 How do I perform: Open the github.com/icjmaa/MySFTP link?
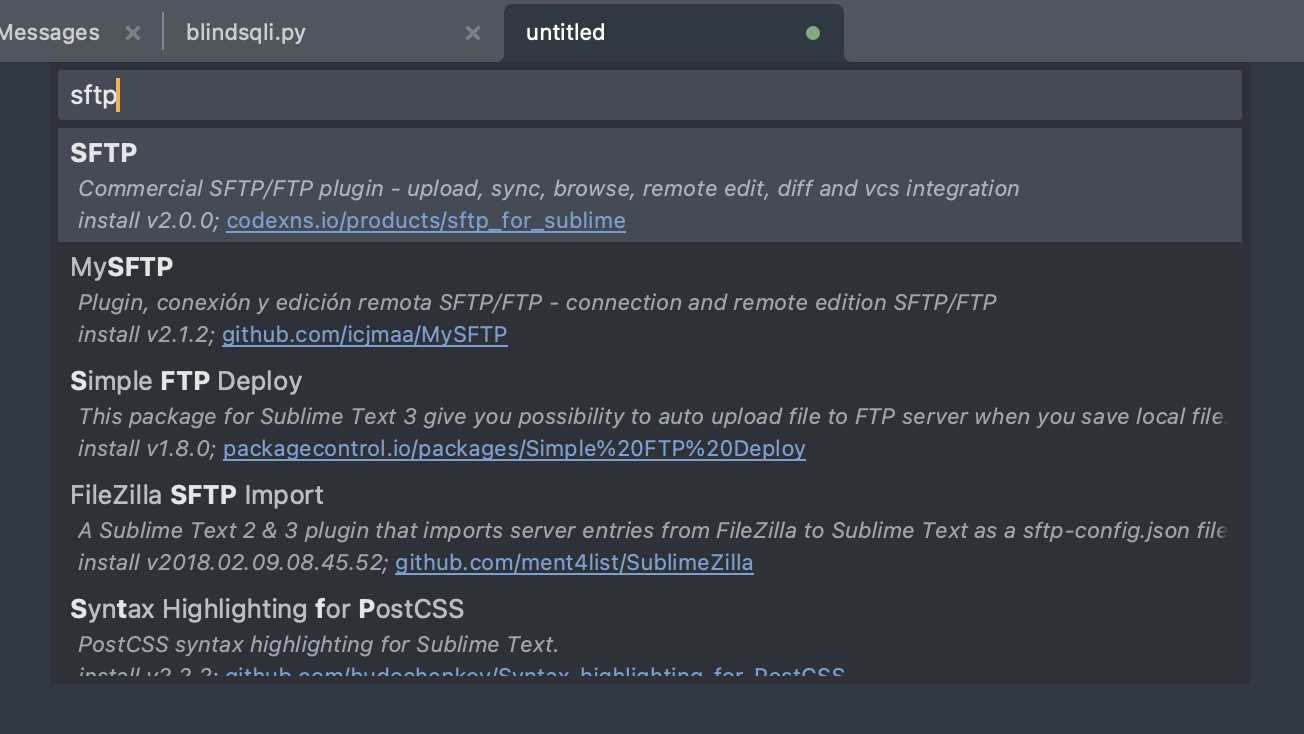coord(364,335)
